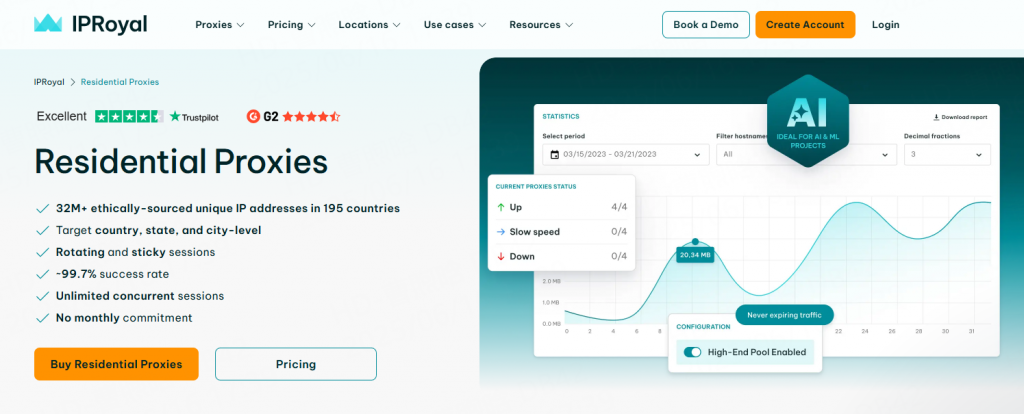Click the checkmark beside ~99.7% success rate
The image size is (1024, 414).
coord(43,274)
